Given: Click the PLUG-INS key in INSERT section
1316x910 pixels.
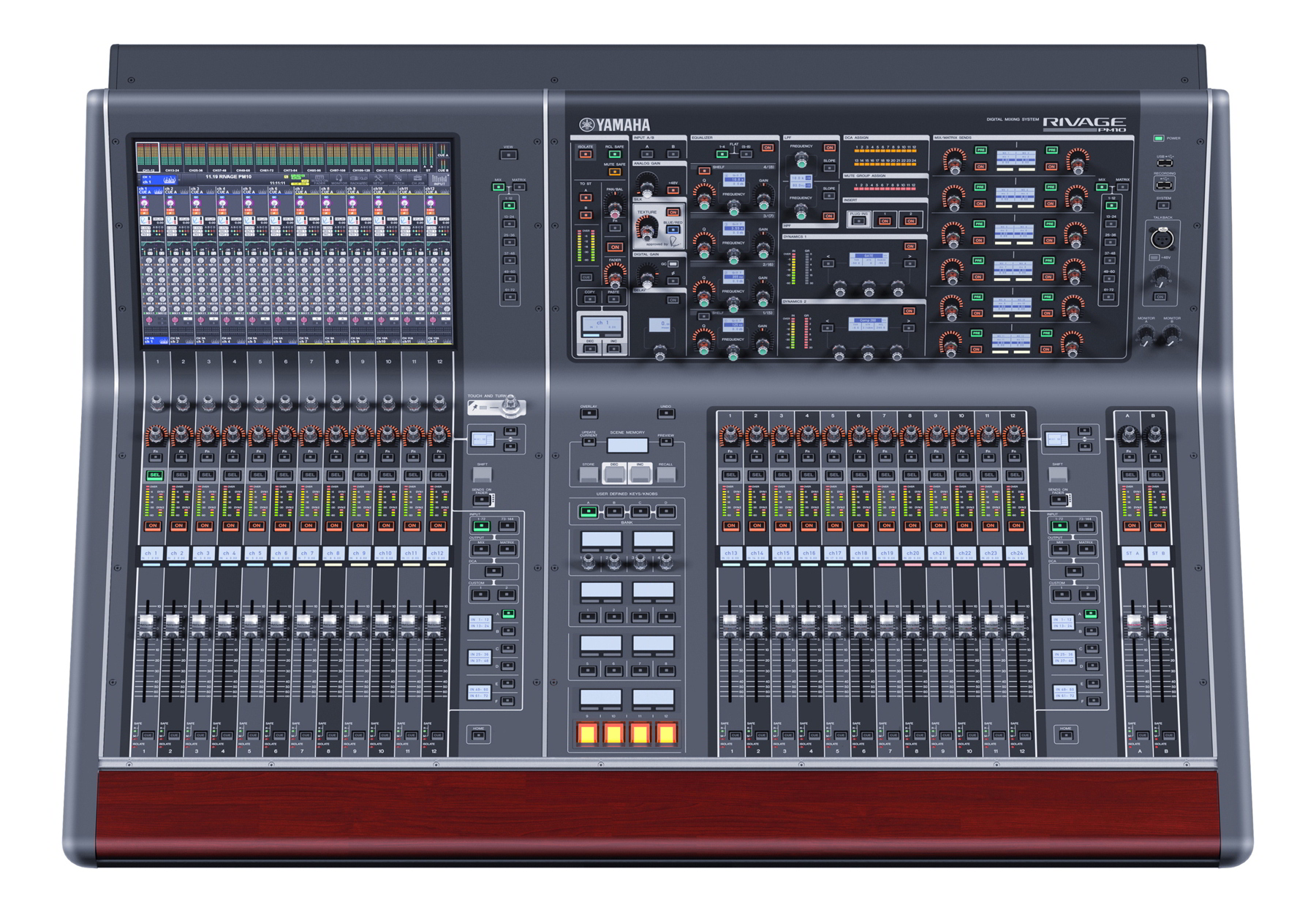Looking at the screenshot, I should tap(858, 220).
